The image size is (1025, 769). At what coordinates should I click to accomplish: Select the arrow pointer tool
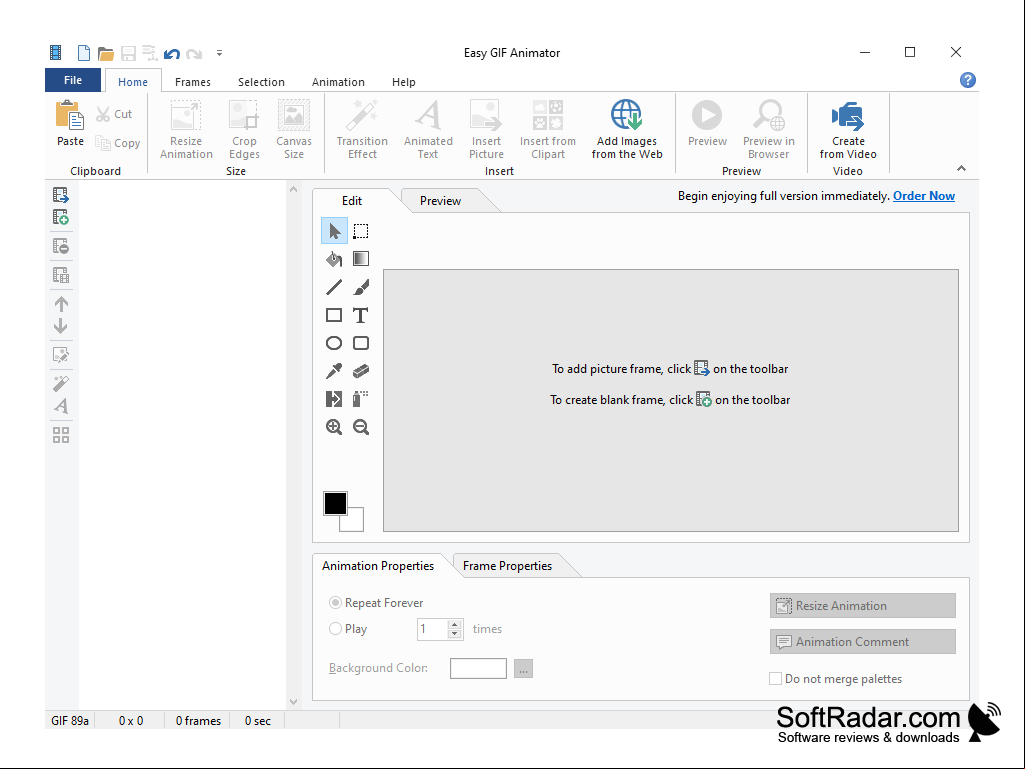click(334, 231)
